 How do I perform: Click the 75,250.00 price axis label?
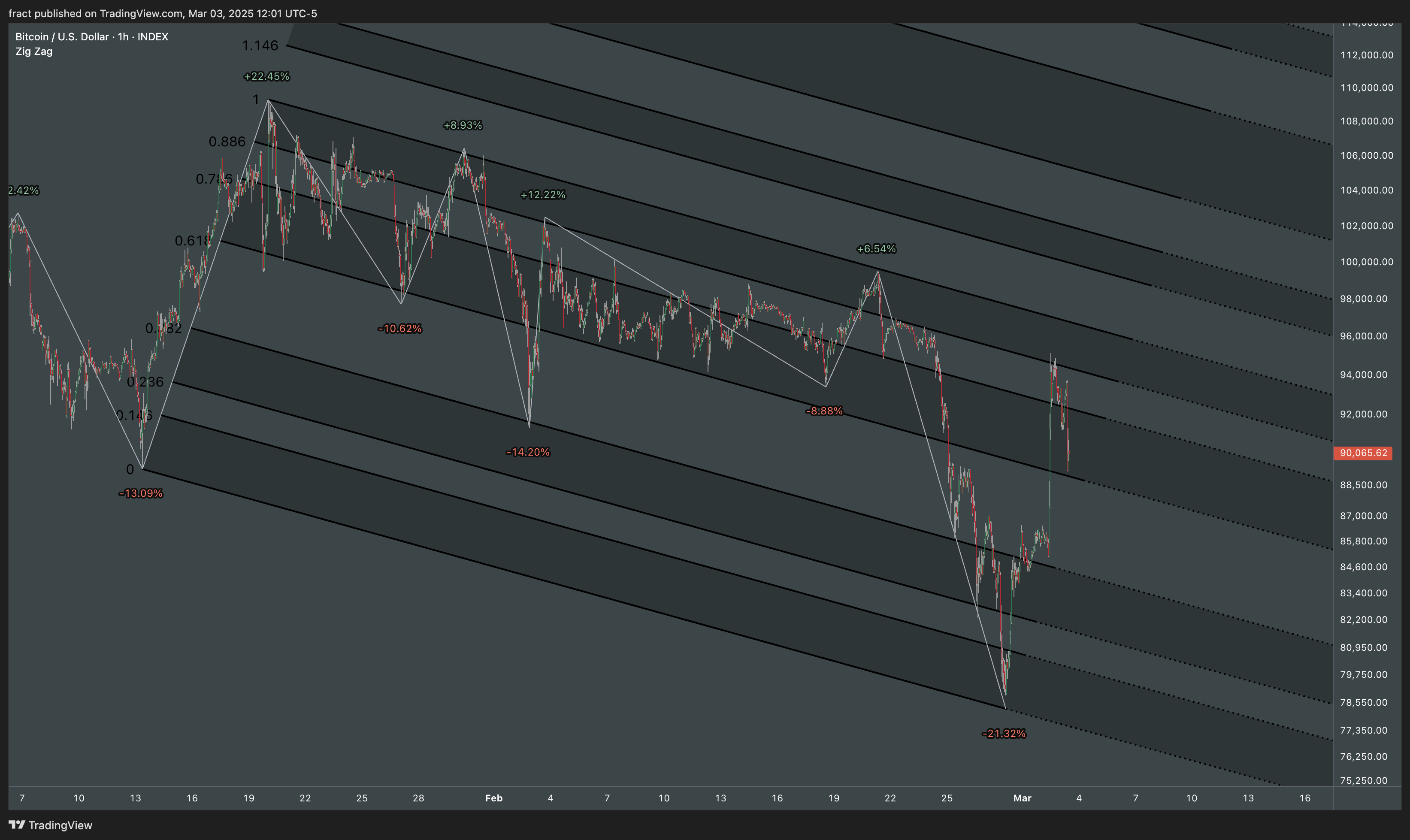pos(1364,780)
